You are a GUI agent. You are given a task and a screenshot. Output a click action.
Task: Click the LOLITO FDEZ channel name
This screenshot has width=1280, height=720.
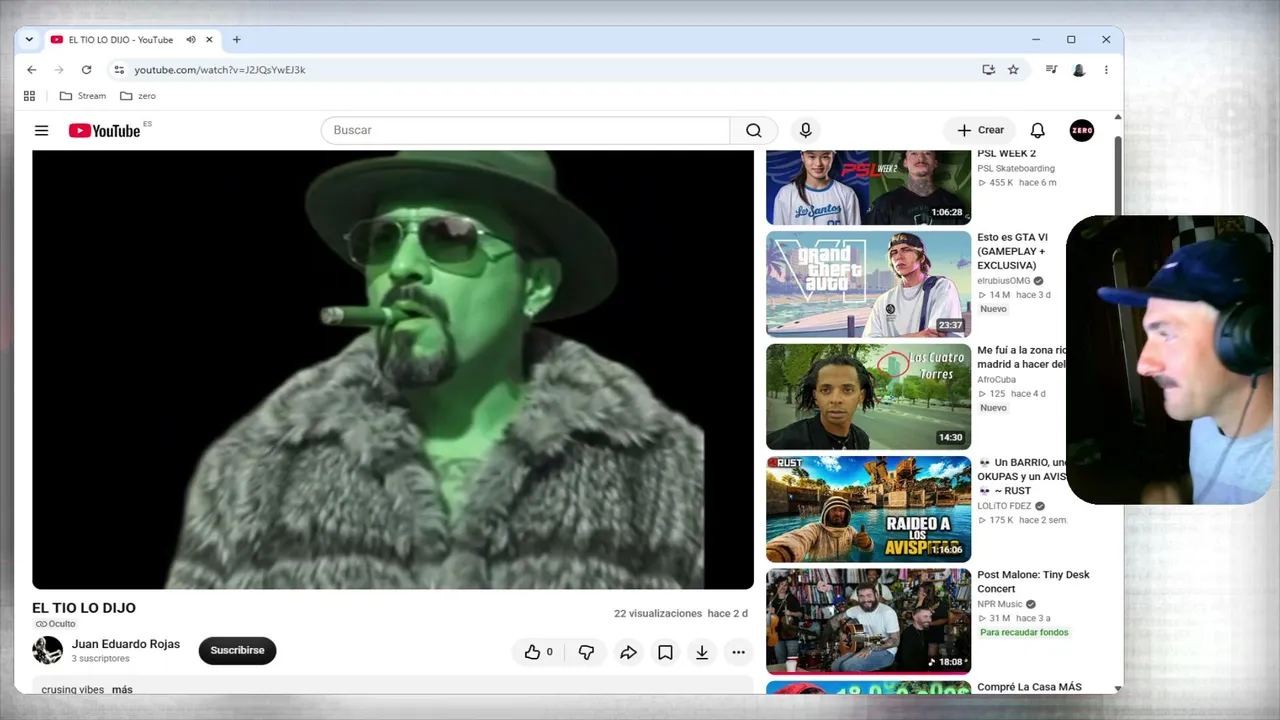[1004, 506]
